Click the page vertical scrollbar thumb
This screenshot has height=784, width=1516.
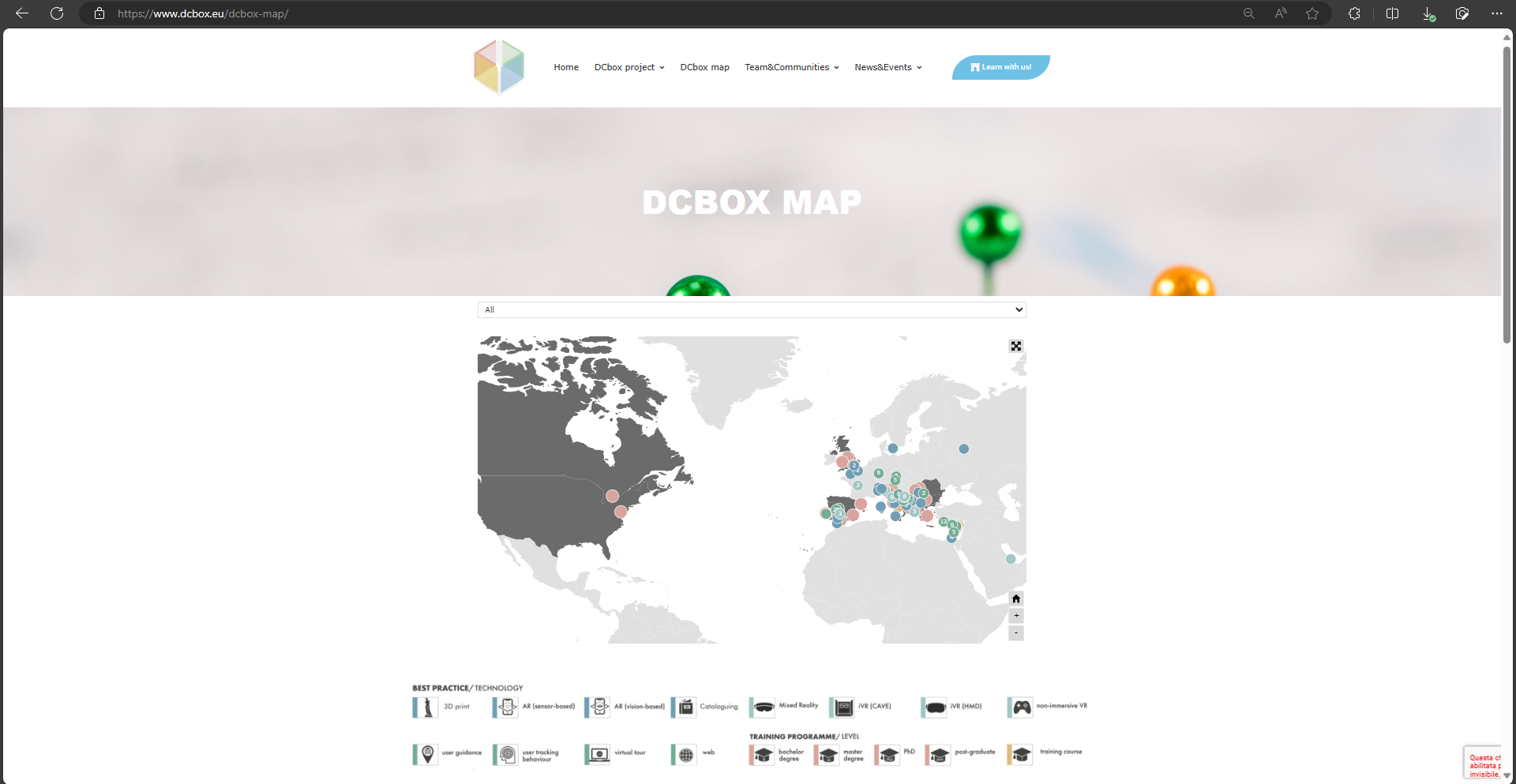pos(1507,193)
